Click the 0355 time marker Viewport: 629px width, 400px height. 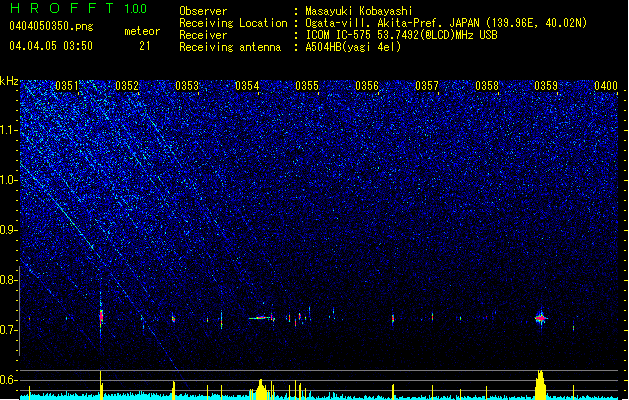point(307,86)
